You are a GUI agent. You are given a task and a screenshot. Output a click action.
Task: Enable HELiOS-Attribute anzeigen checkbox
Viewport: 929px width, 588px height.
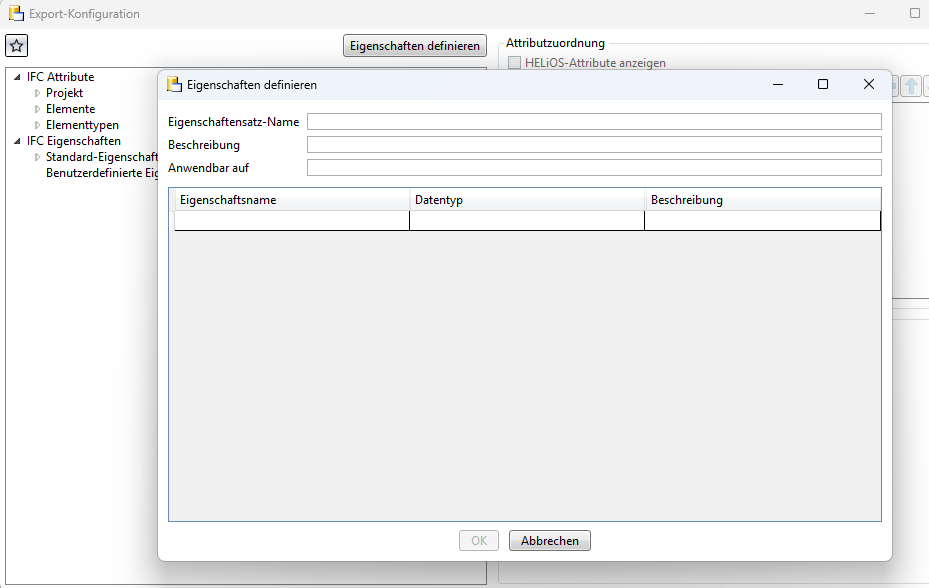(515, 63)
